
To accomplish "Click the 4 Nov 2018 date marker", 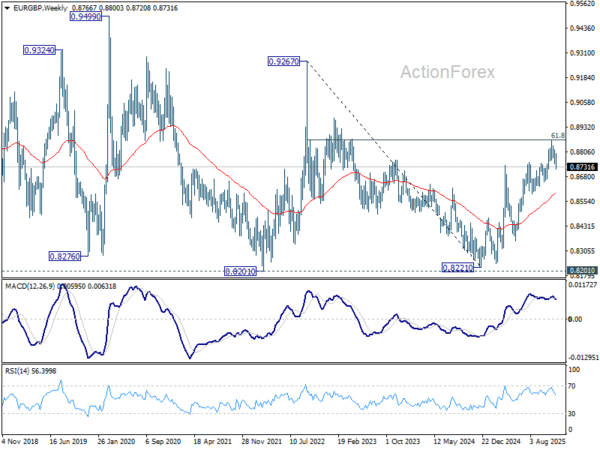I will [x=20, y=442].
